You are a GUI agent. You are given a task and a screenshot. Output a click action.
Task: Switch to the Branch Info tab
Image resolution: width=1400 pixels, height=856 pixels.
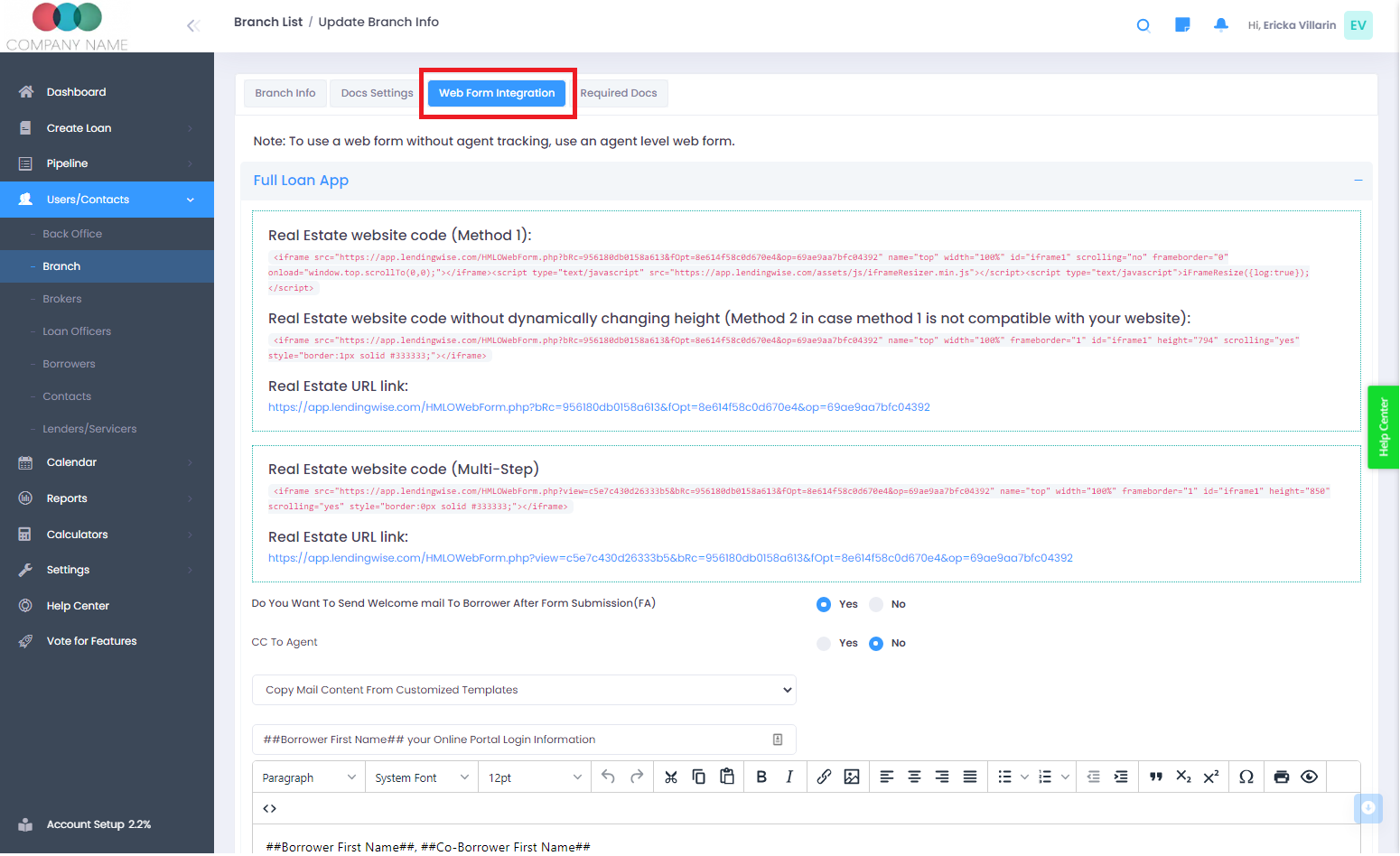point(285,93)
